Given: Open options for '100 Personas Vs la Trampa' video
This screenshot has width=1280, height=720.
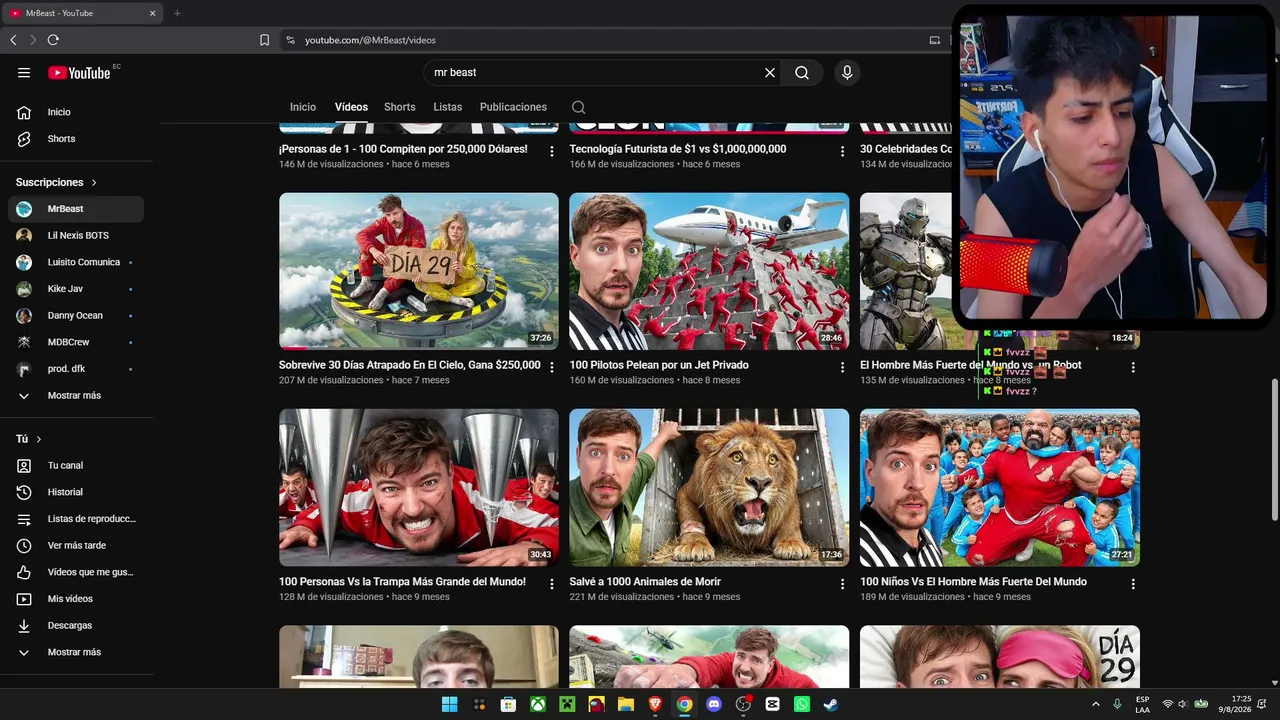Looking at the screenshot, I should point(551,584).
